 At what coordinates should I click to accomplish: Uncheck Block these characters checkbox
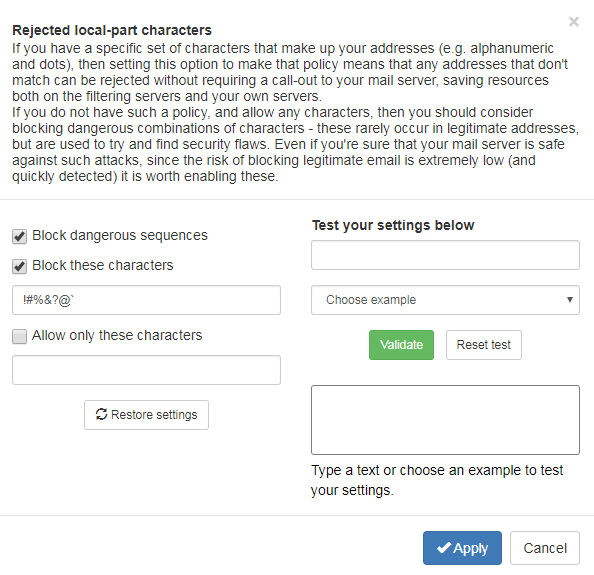[19, 266]
